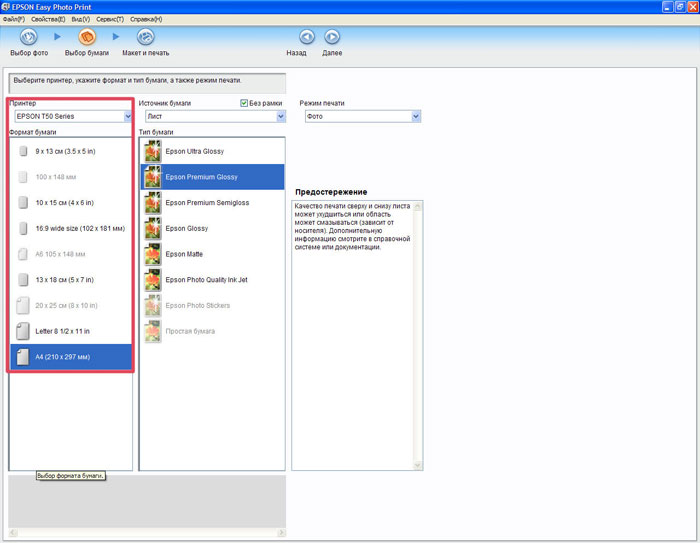700x543 pixels.
Task: Click the greyed Простая бумага entry
Action: click(212, 331)
